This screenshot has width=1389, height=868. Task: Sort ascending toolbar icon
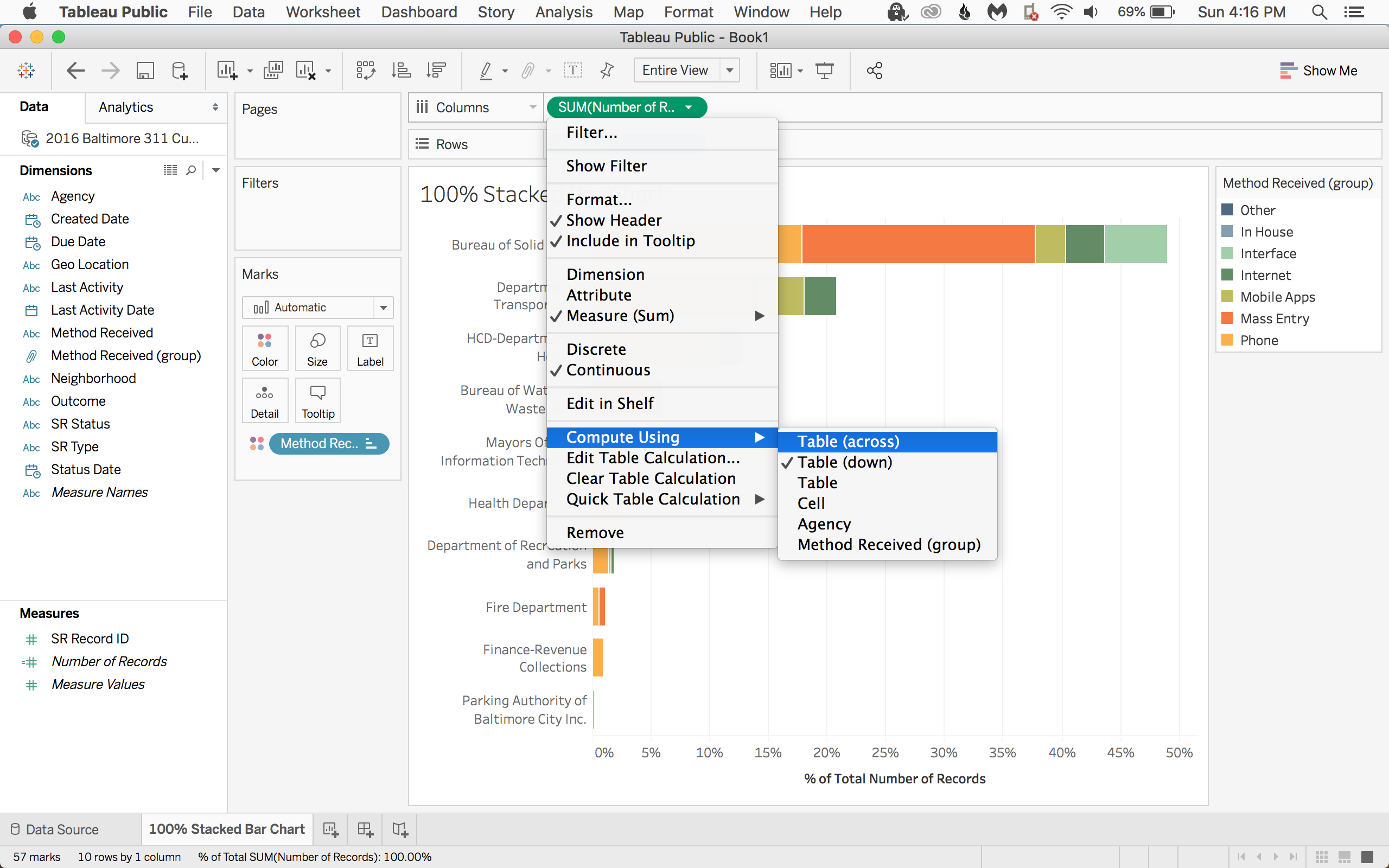(401, 71)
